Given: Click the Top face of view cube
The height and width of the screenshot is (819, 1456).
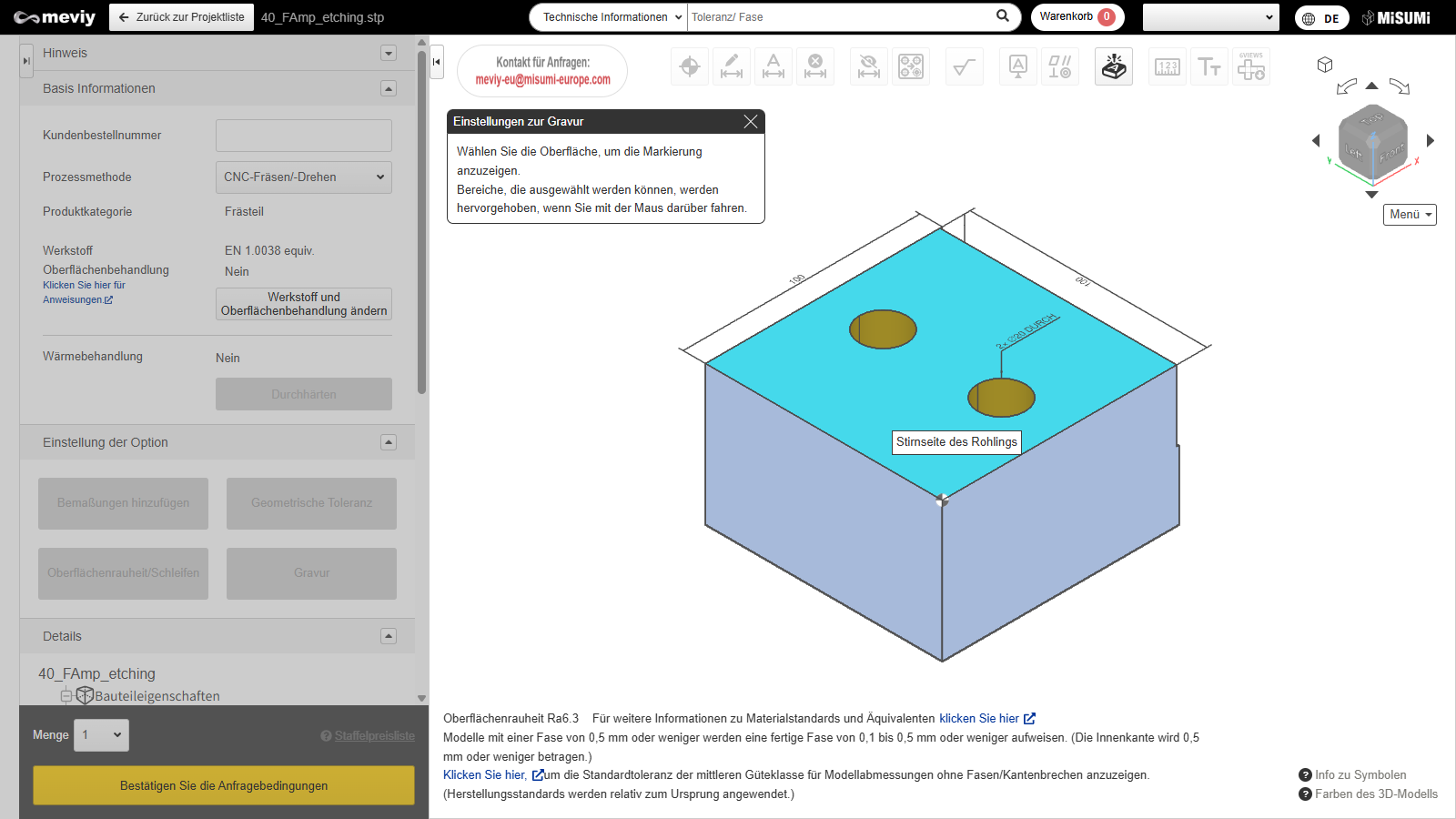Looking at the screenshot, I should 1371,120.
